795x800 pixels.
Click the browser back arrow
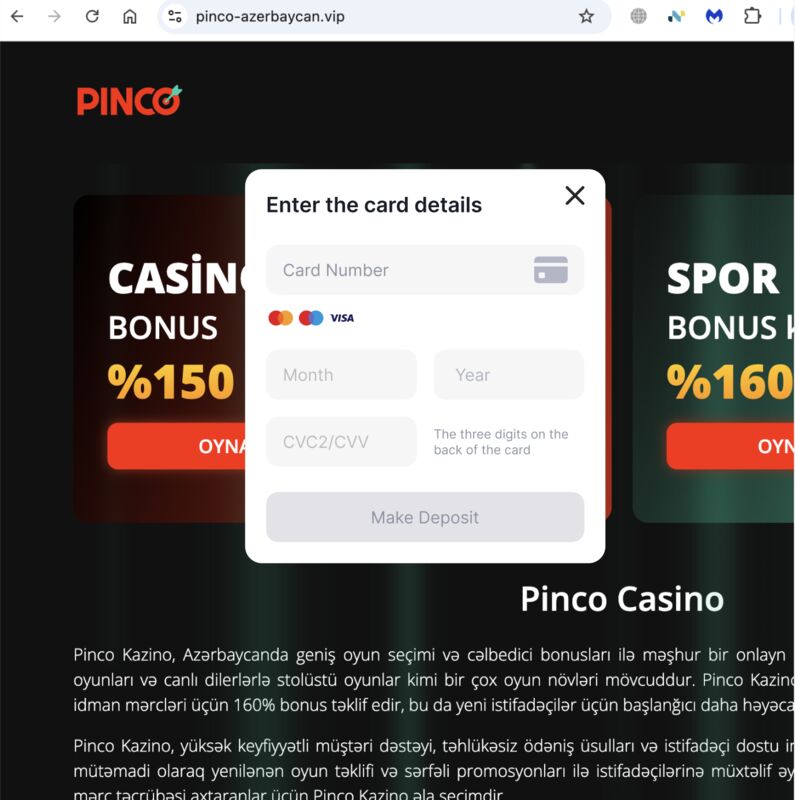(x=17, y=16)
